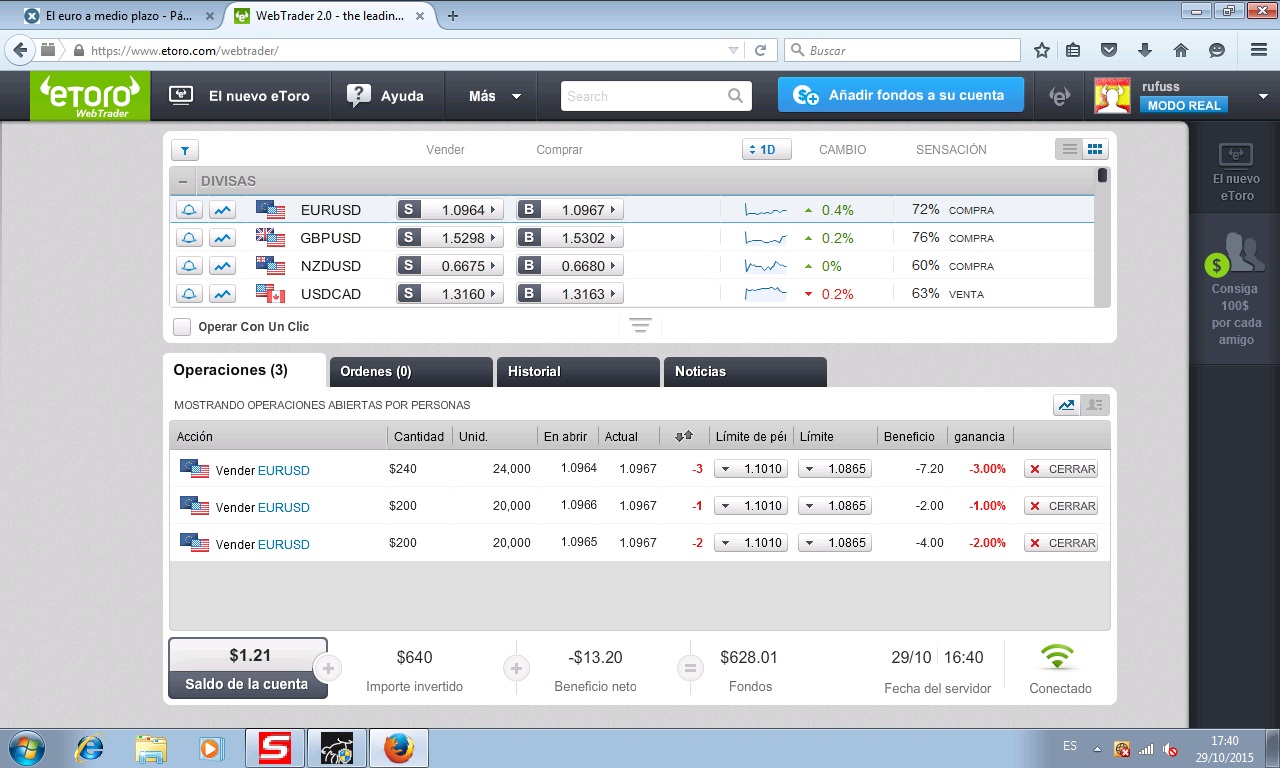Set a price alert bell for NZDUSD
This screenshot has height=768, width=1280.
[189, 266]
